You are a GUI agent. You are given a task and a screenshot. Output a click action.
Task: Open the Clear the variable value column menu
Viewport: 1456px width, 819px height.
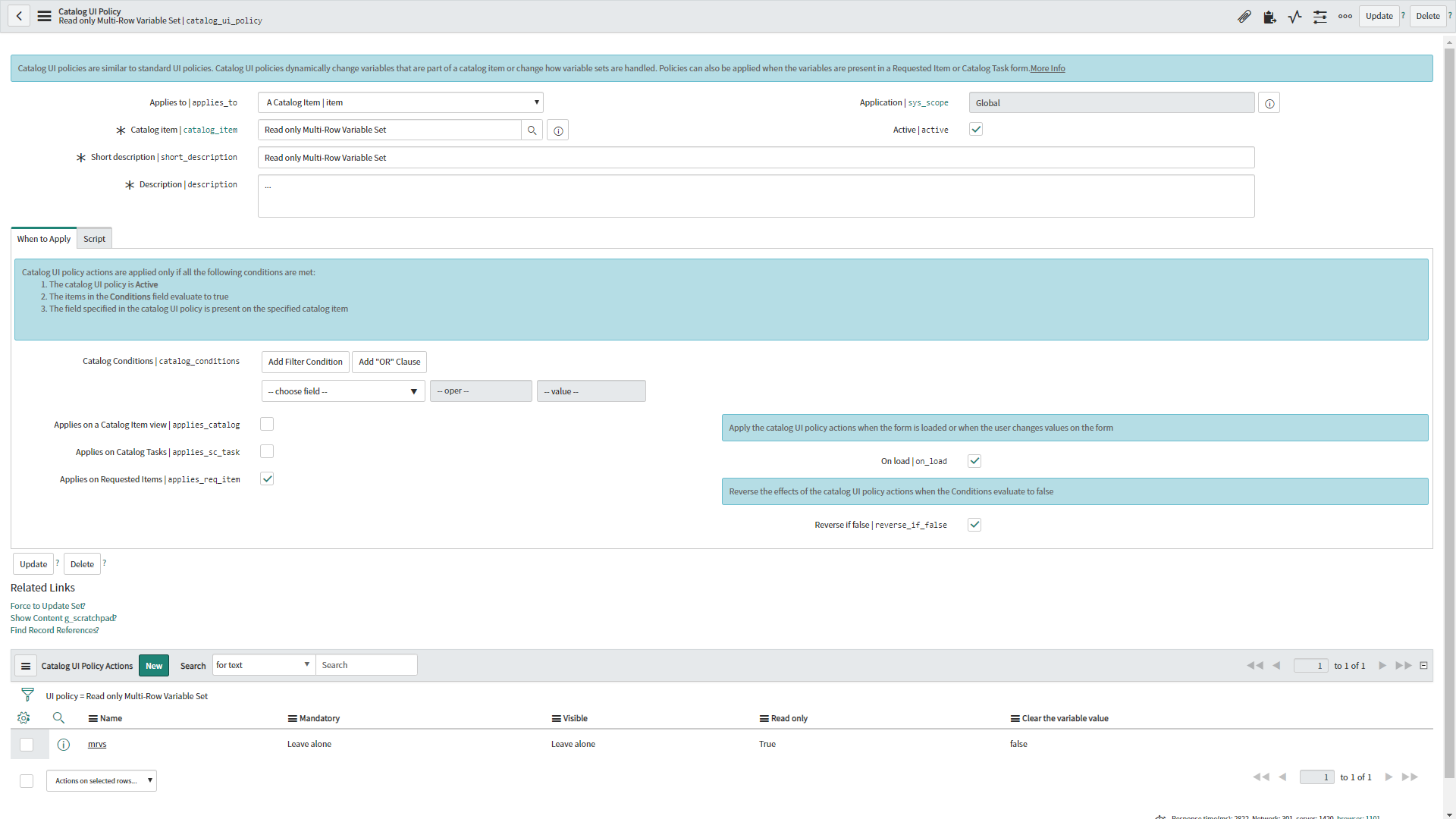pos(1015,719)
